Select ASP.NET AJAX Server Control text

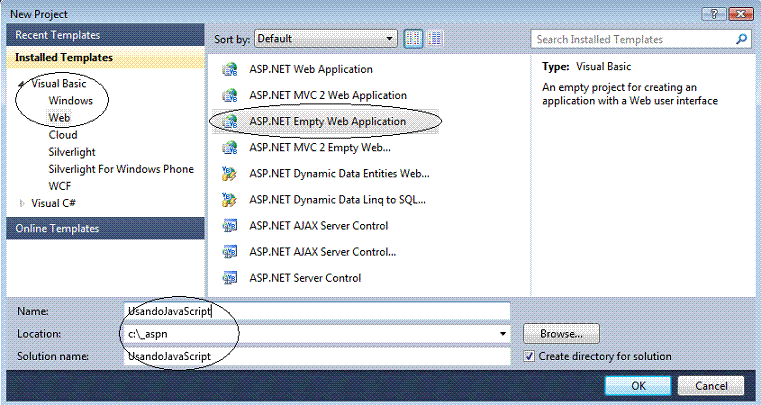[319, 226]
